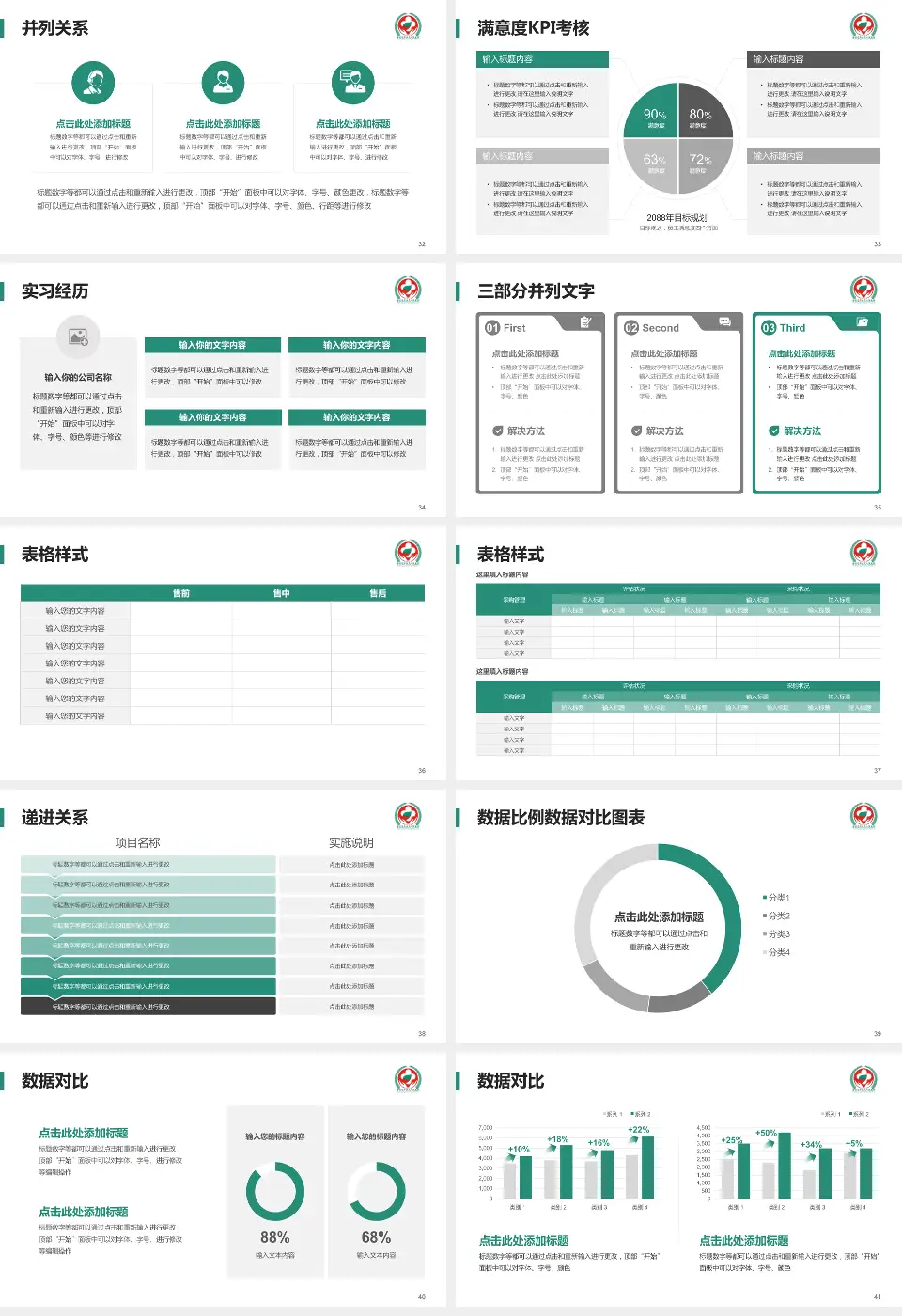This screenshot has height=1316, width=902.
Task: Click the green checkmark in the Third card
Action: click(x=774, y=431)
